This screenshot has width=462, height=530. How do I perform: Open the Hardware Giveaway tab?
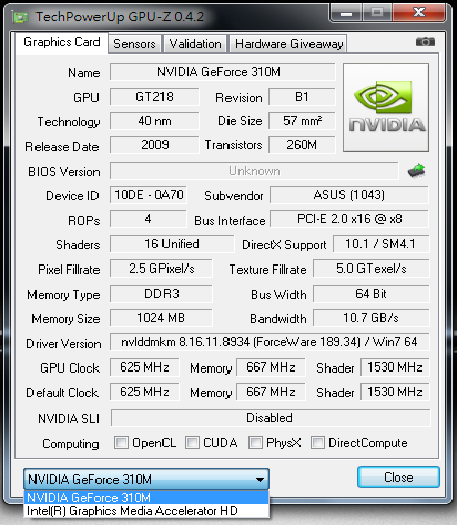(x=288, y=44)
